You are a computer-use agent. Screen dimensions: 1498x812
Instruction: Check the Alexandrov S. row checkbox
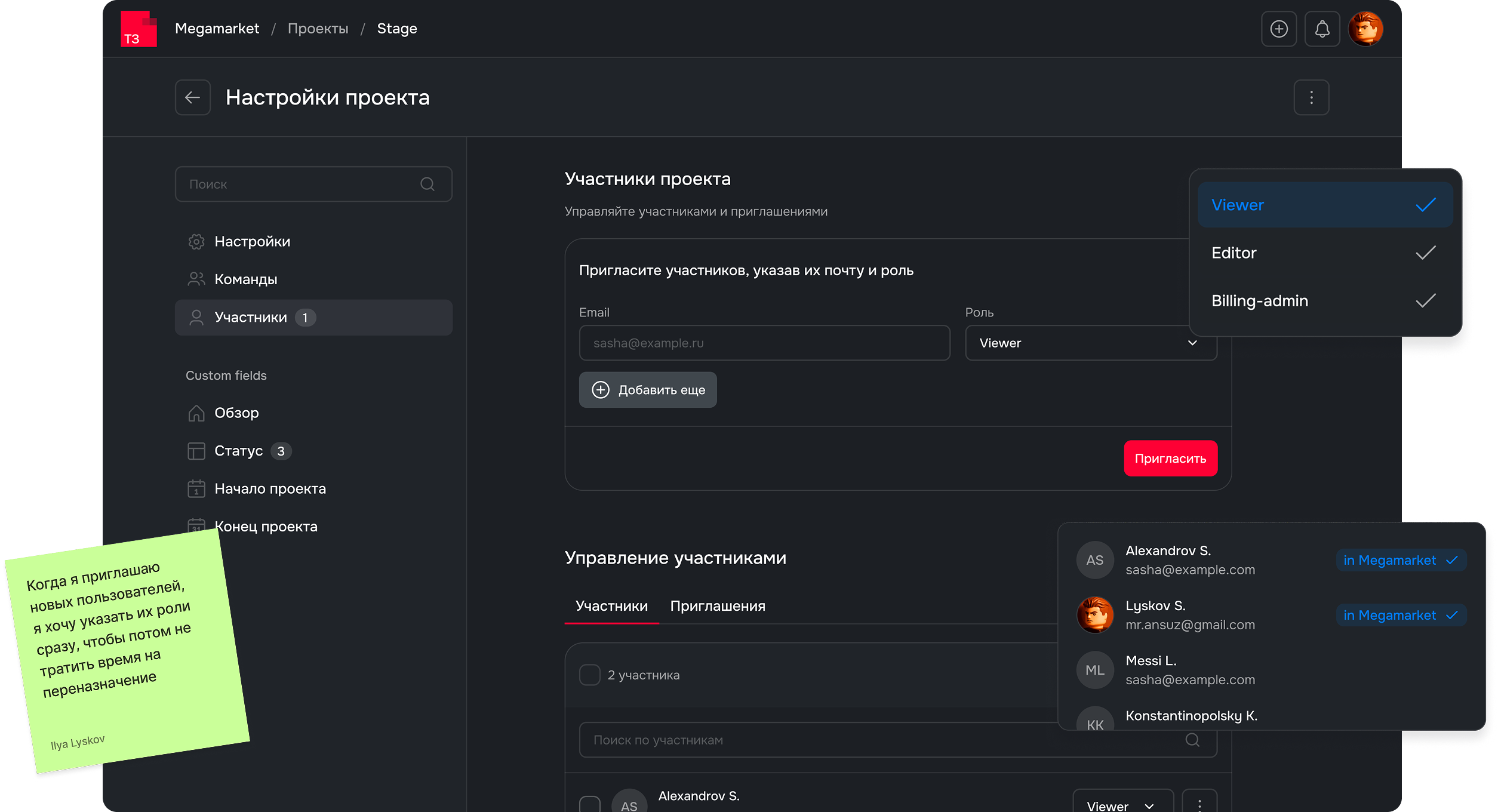coord(589,804)
